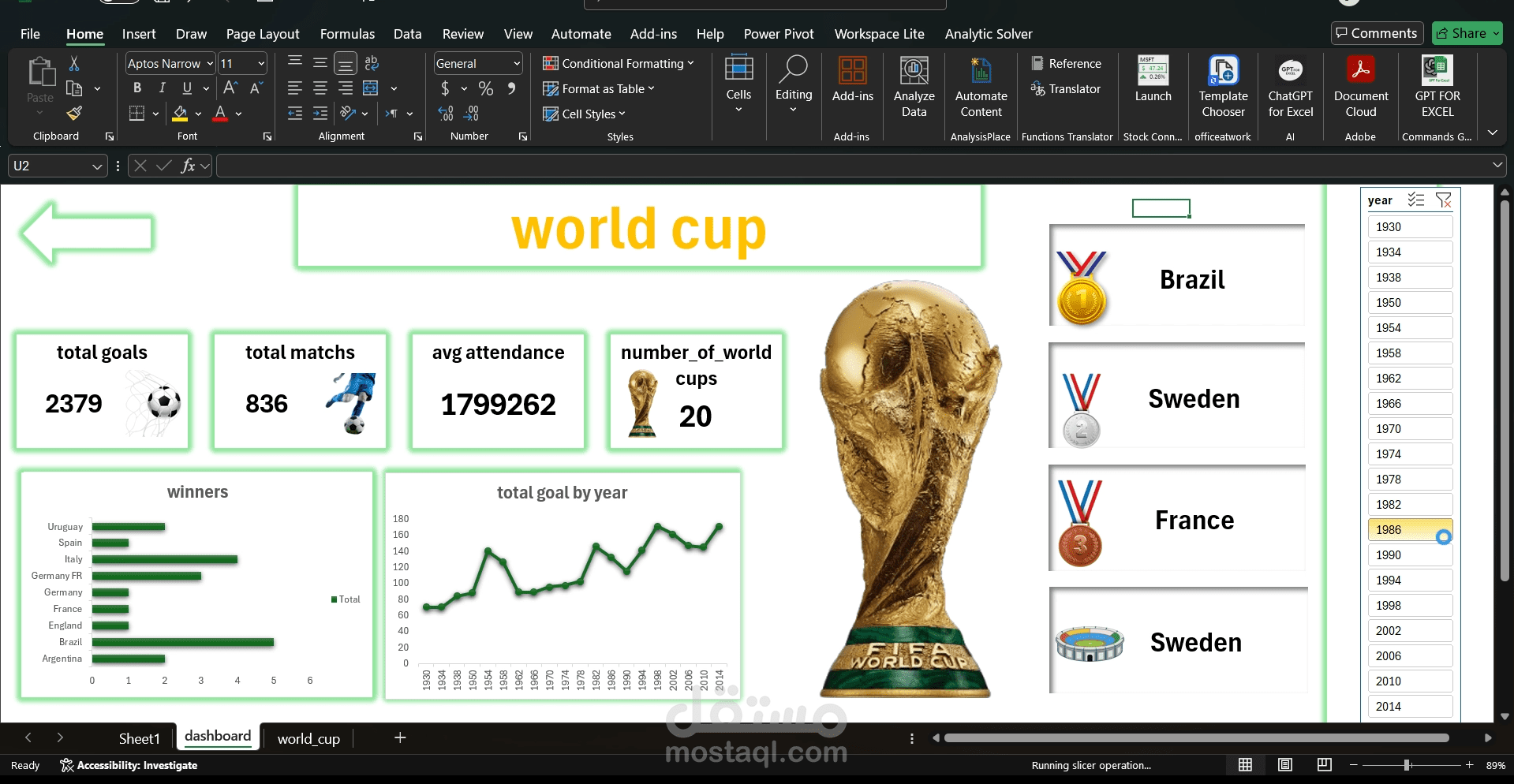Open the General number format dropdown
This screenshot has width=1514, height=784.
[x=517, y=63]
